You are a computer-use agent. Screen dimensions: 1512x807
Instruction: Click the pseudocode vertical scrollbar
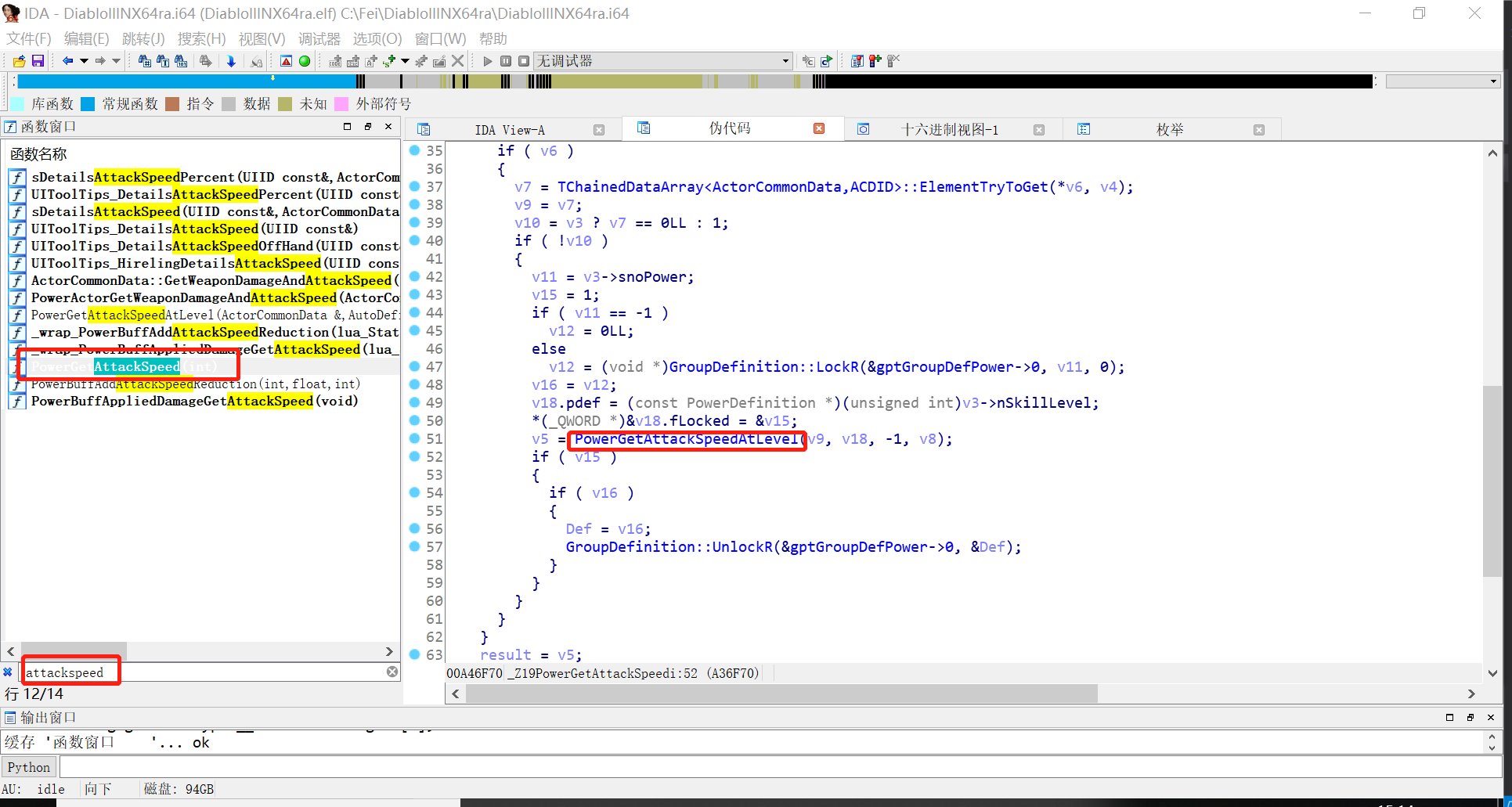[1492, 481]
